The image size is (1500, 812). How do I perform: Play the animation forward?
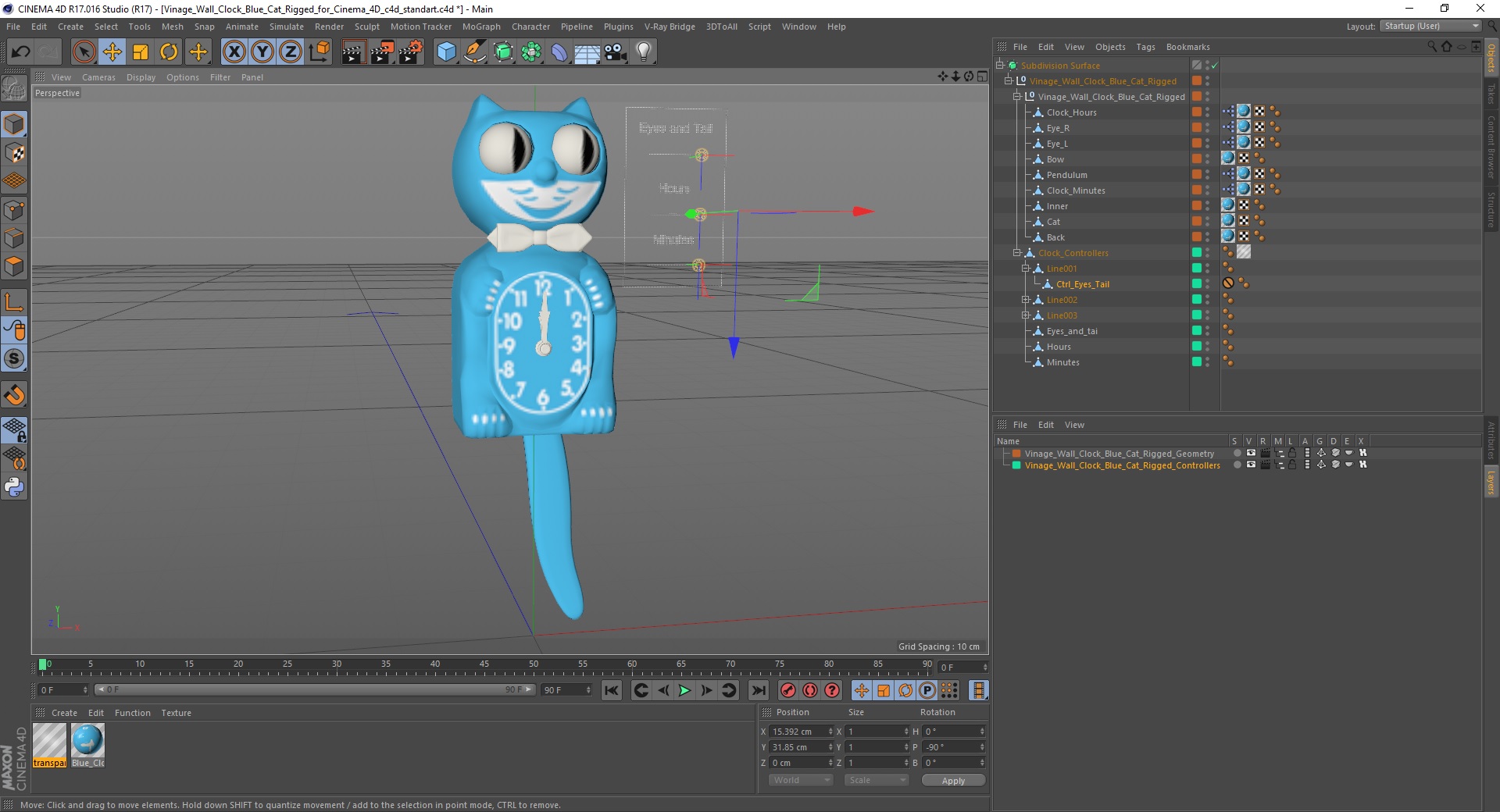click(x=684, y=690)
